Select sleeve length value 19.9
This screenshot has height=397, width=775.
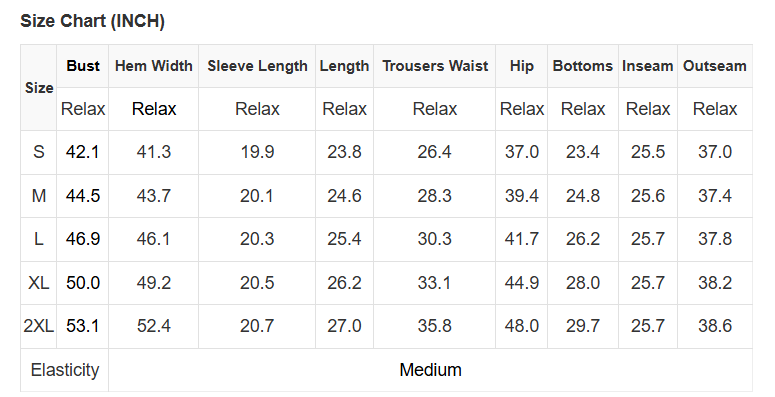[257, 152]
